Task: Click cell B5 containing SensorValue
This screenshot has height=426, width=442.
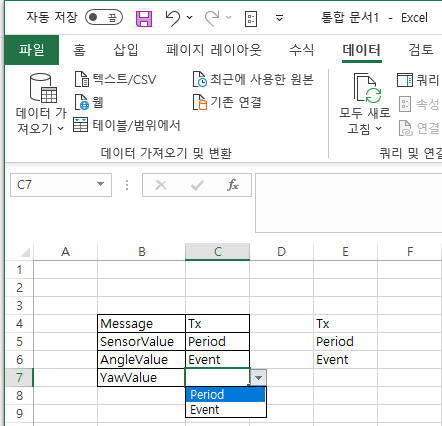Action: pyautogui.click(x=142, y=342)
